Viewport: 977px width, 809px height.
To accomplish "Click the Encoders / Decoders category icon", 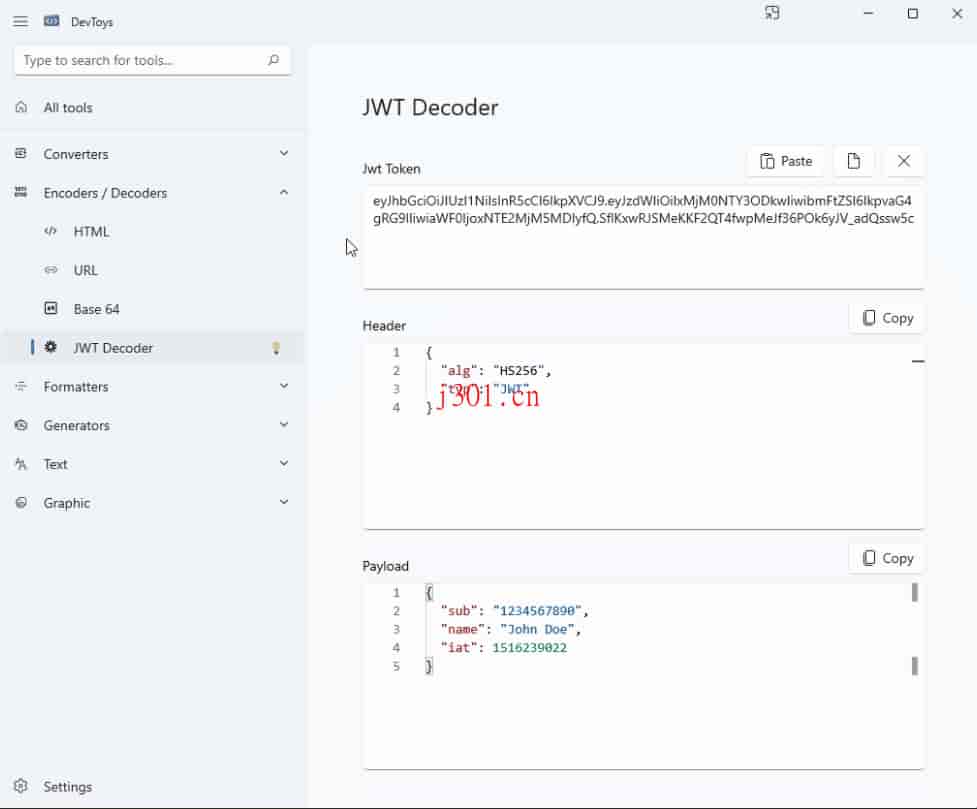I will click(21, 193).
